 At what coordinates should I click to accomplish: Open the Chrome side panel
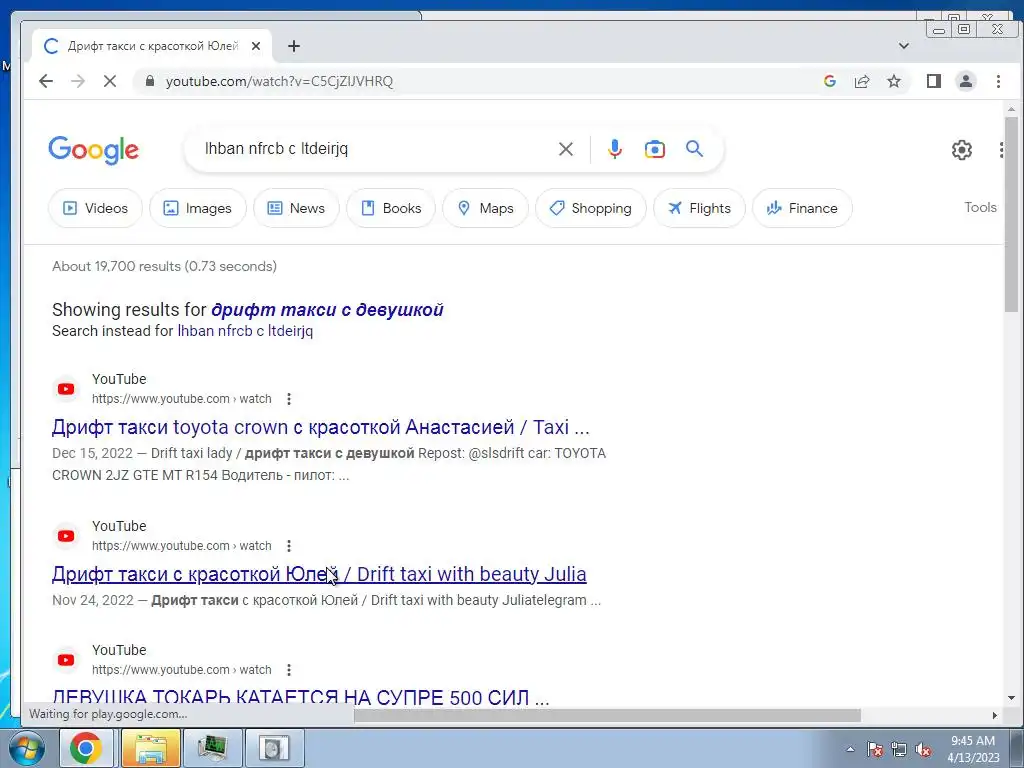click(x=934, y=81)
